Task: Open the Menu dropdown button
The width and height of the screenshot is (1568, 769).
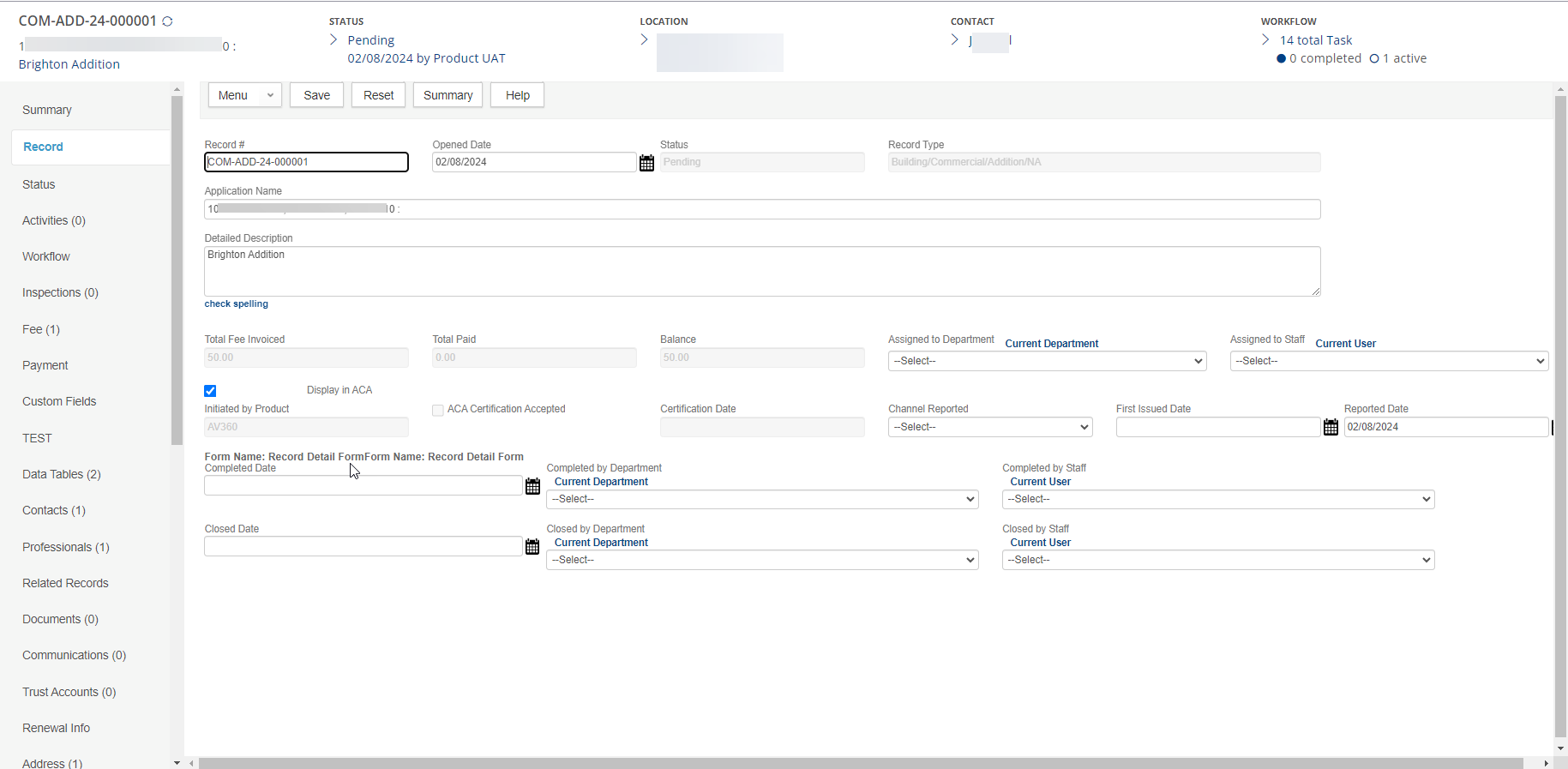Action: point(244,95)
